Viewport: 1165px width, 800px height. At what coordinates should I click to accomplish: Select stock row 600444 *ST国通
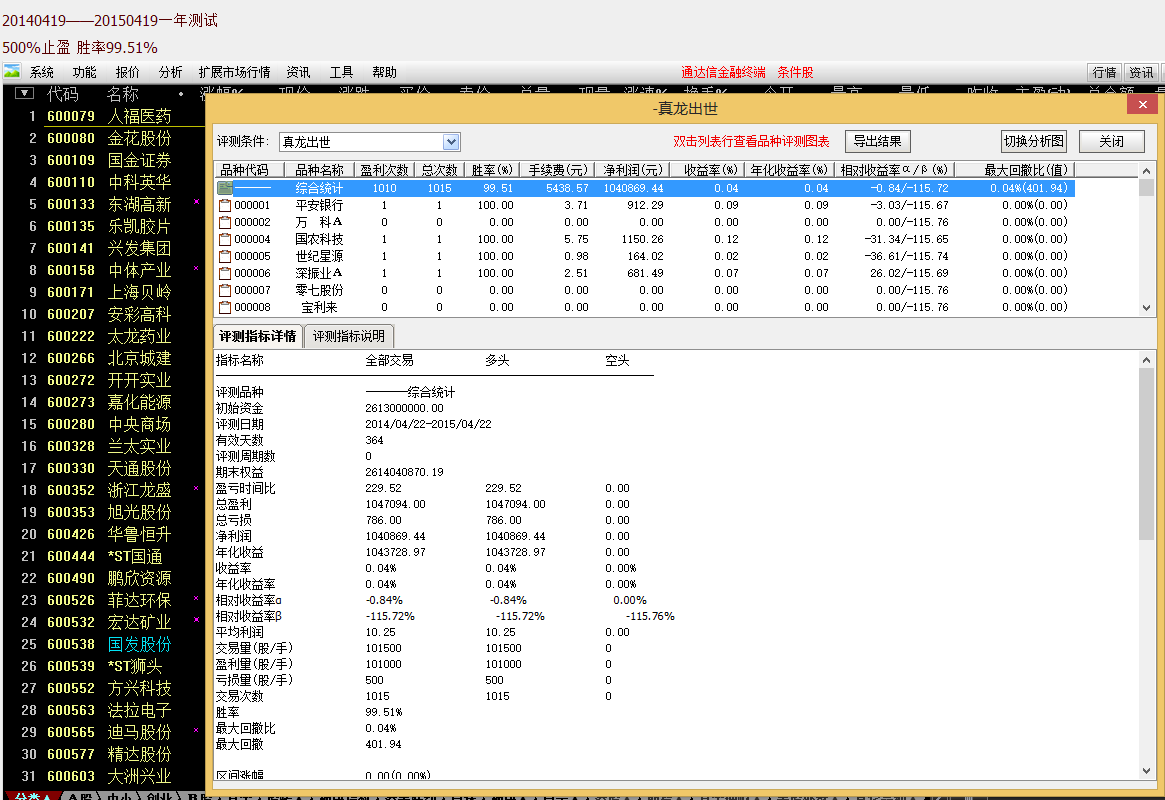click(x=104, y=556)
